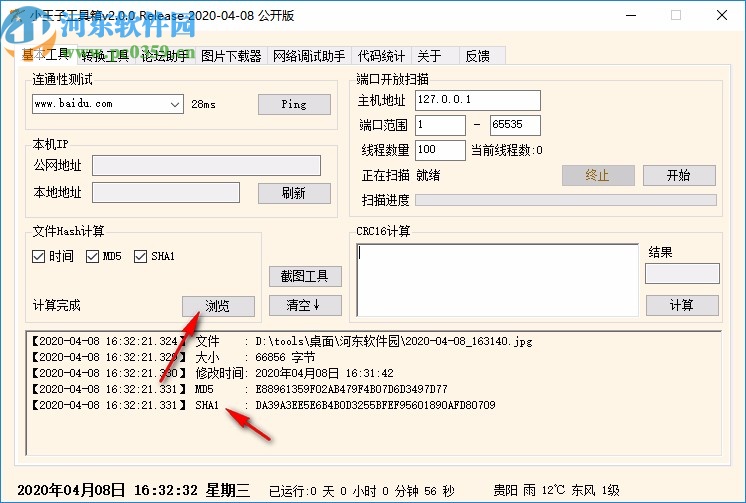Viewport: 746px width, 503px height.
Task: Click 开始 to start port scan
Action: 679,176
